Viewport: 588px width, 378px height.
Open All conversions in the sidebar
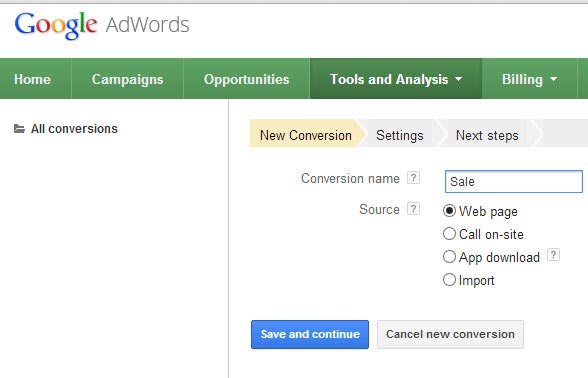click(x=74, y=129)
